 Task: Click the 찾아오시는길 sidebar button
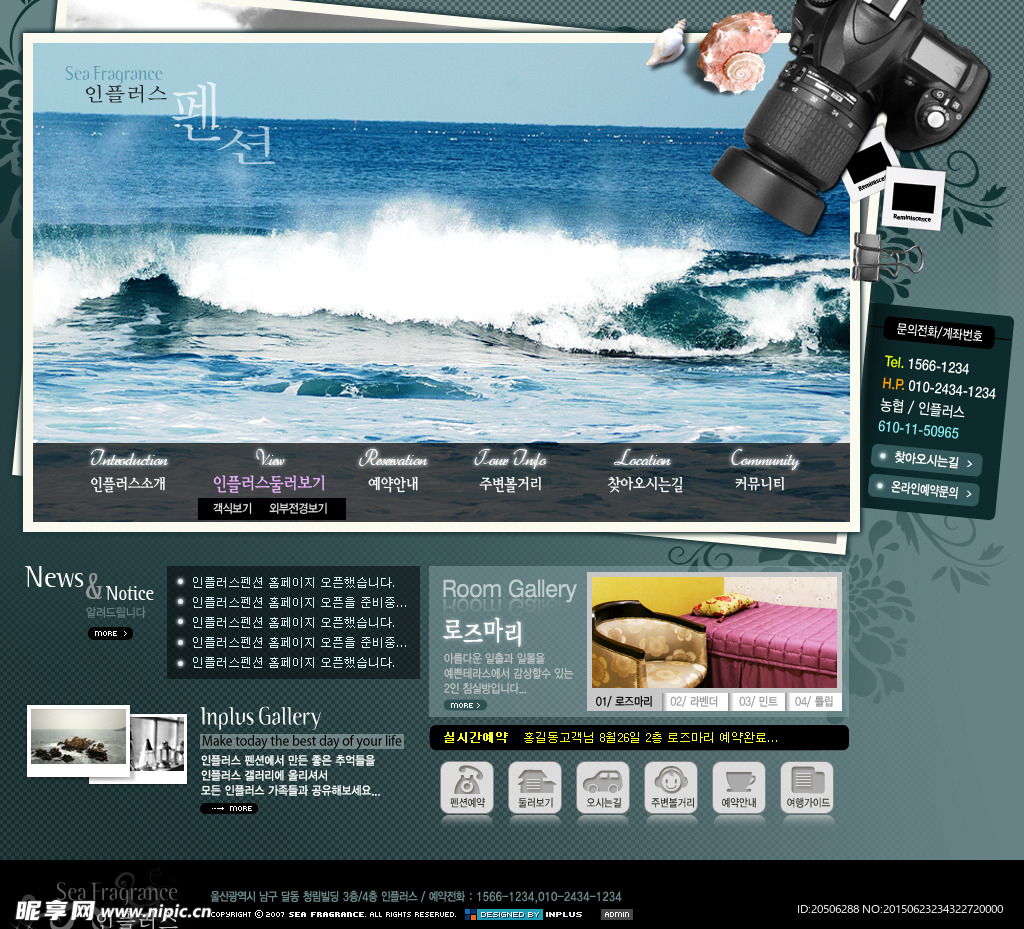tap(927, 460)
